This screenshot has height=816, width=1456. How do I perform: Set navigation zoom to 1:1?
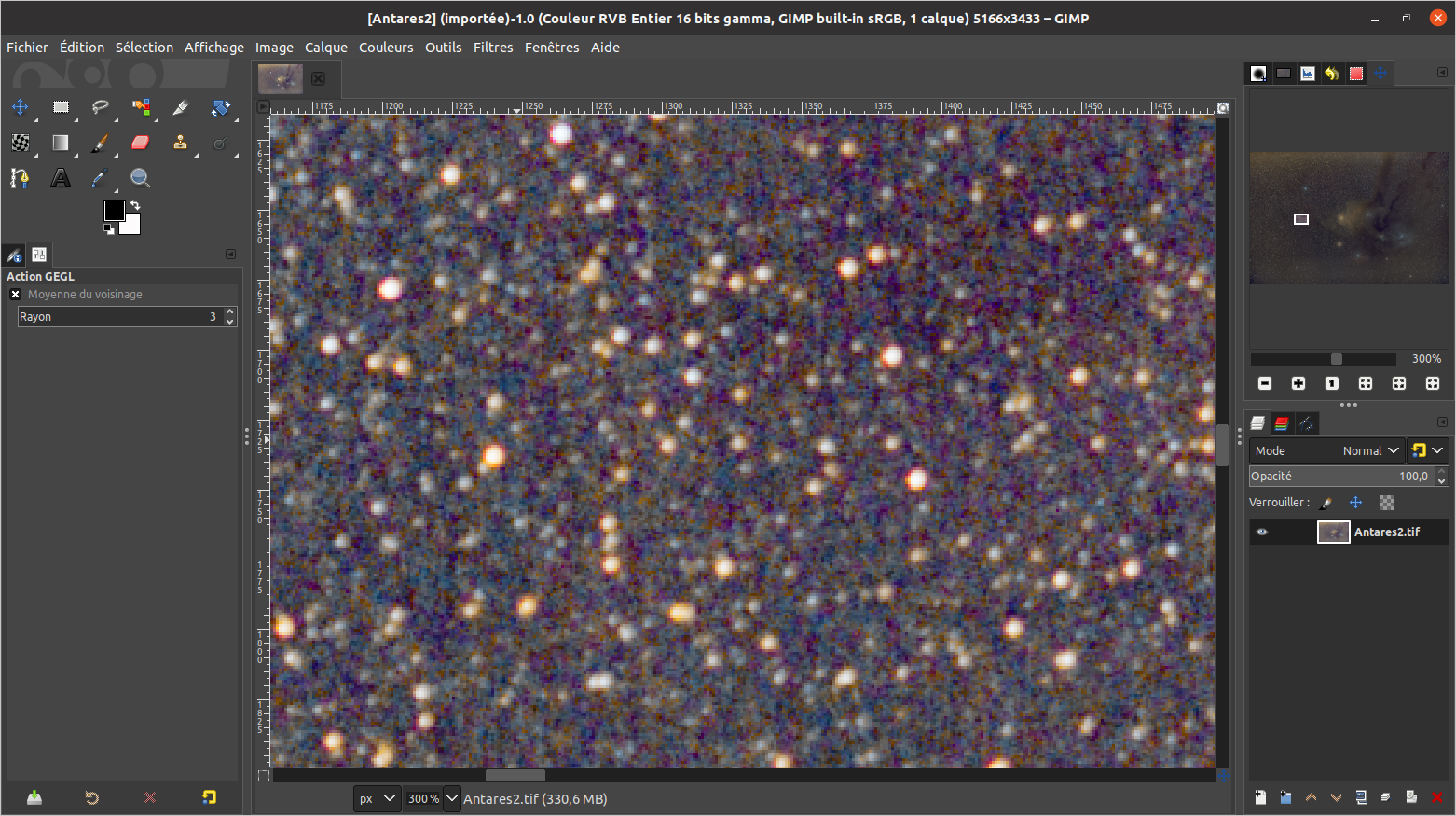pyautogui.click(x=1332, y=383)
